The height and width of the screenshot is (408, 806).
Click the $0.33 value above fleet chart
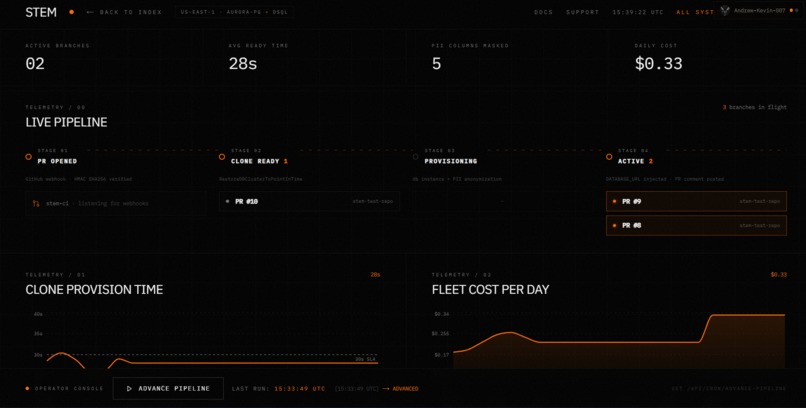pos(778,275)
